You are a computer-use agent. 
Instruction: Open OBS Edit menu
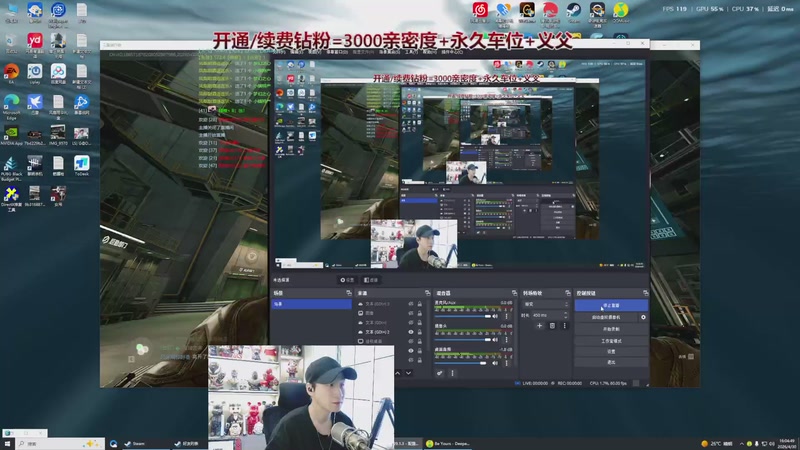pos(297,52)
